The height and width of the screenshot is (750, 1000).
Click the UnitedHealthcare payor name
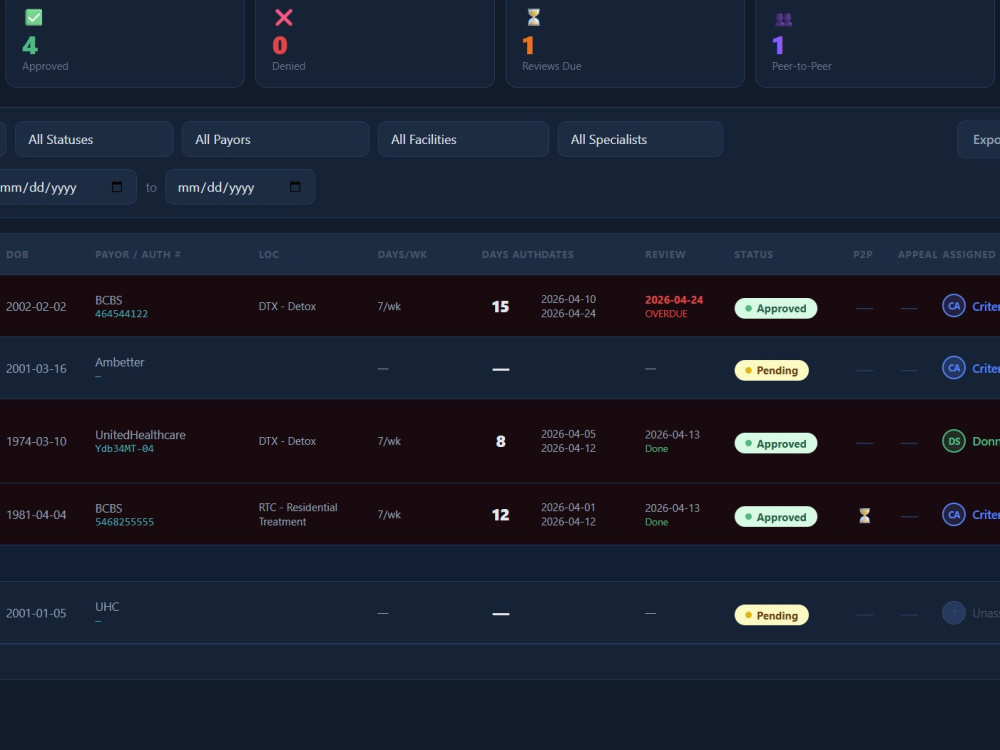140,435
